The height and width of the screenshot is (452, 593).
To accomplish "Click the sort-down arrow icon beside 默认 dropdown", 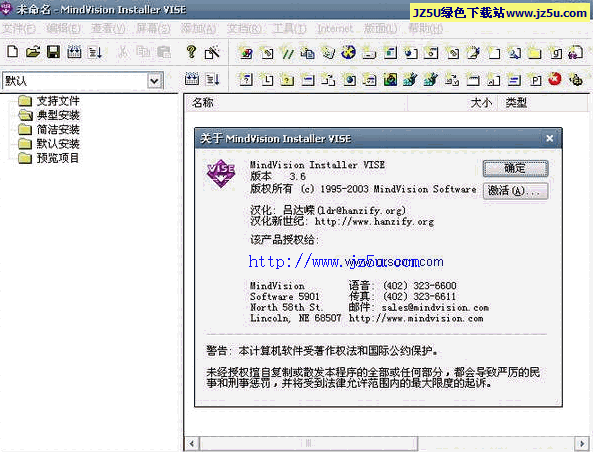I will click(x=213, y=79).
